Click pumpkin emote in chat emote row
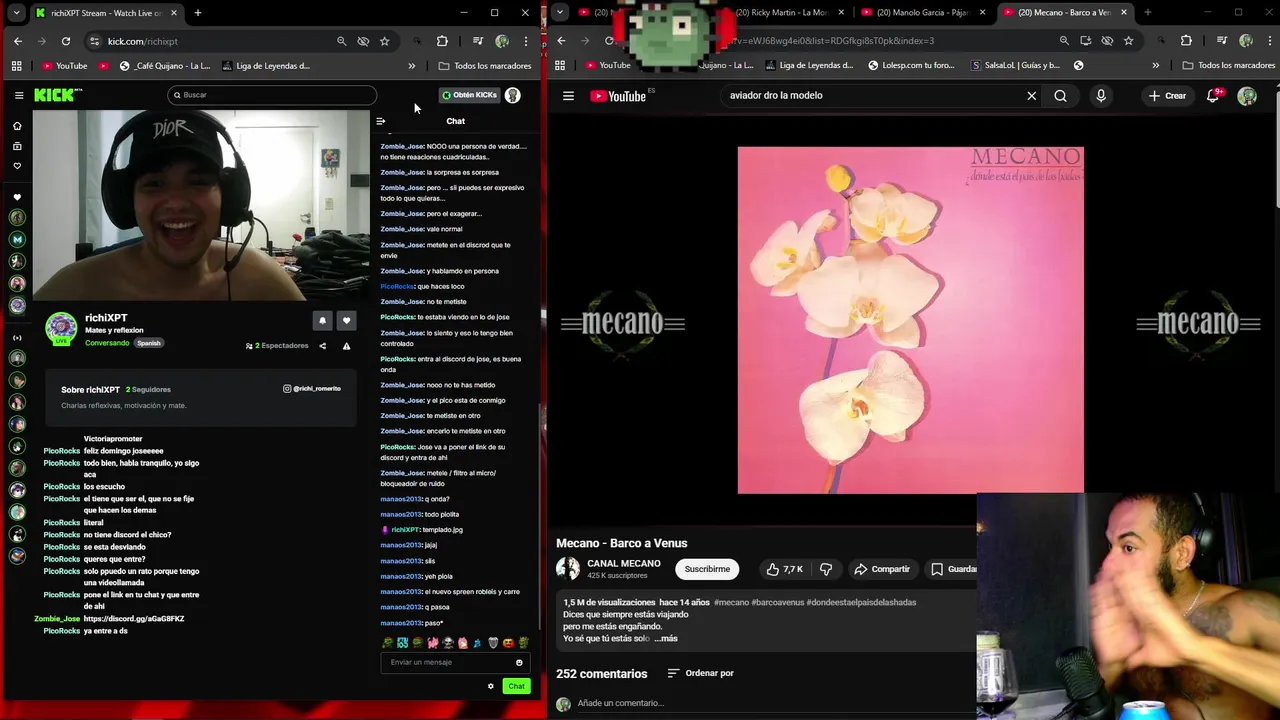Viewport: 1280px width, 720px height. coord(508,643)
